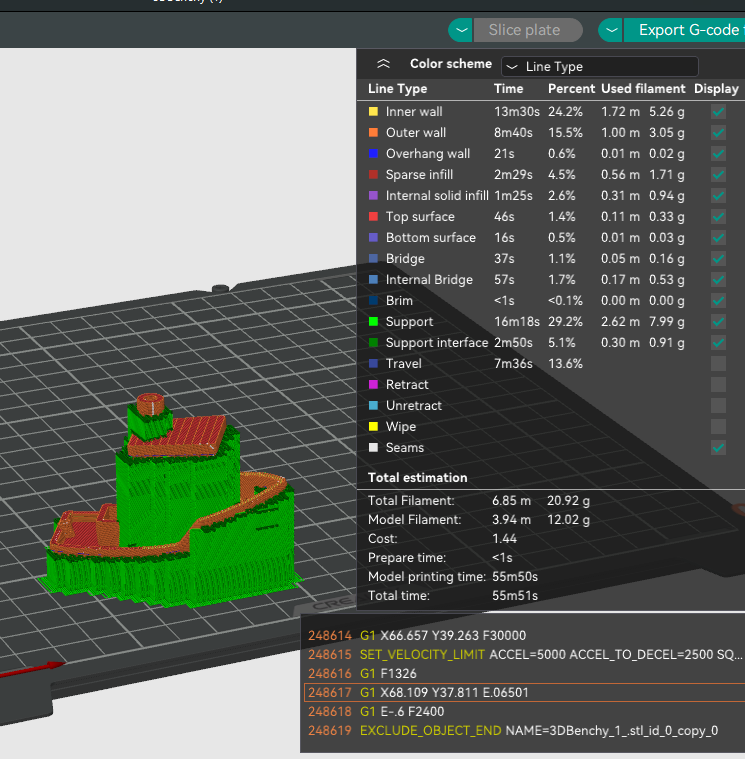Toggle Support interface display checkbox
Image resolution: width=745 pixels, height=759 pixels.
pyautogui.click(x=718, y=343)
